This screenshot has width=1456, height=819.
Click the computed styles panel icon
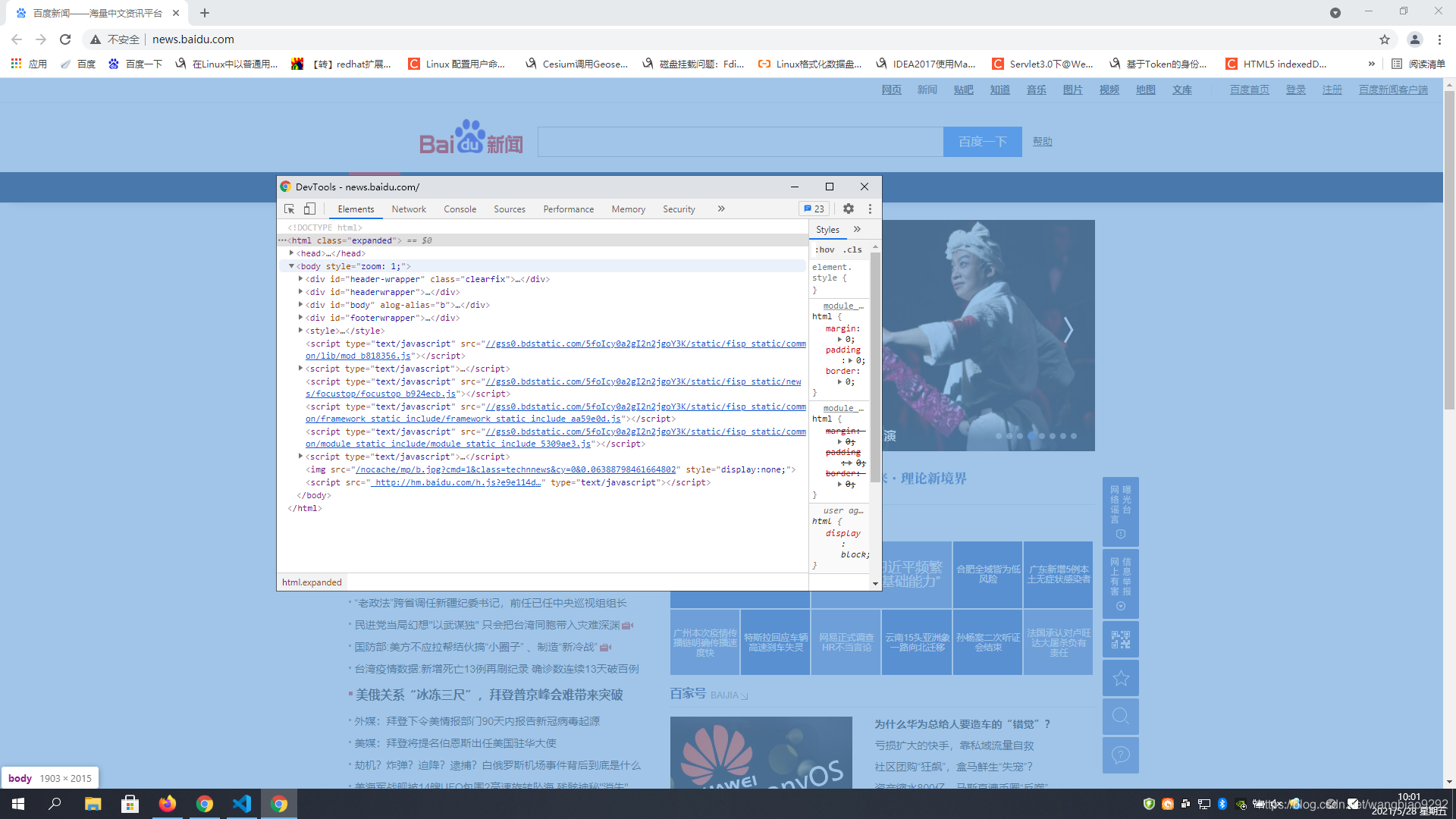tap(857, 229)
